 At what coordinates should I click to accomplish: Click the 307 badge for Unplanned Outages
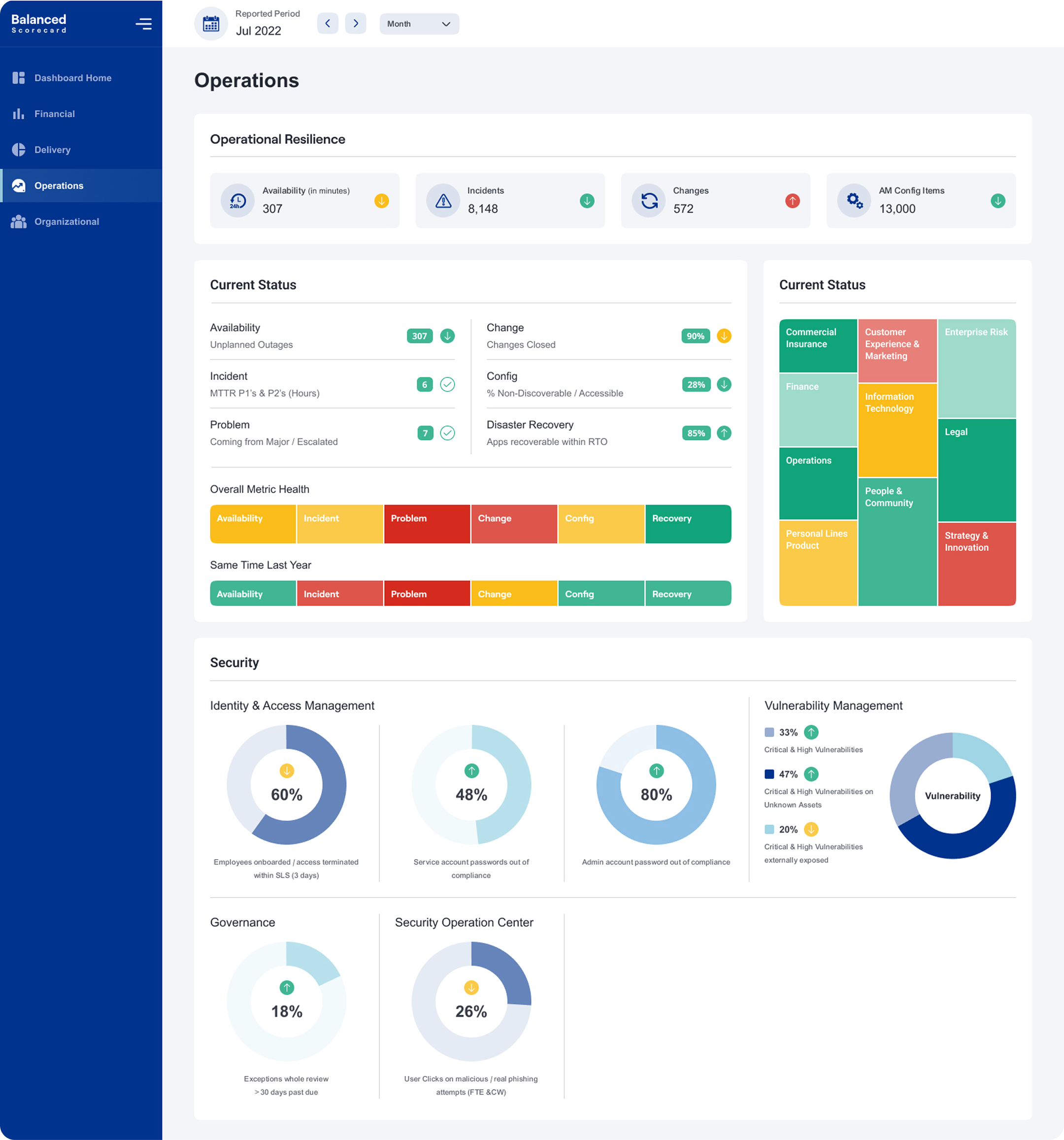[420, 336]
